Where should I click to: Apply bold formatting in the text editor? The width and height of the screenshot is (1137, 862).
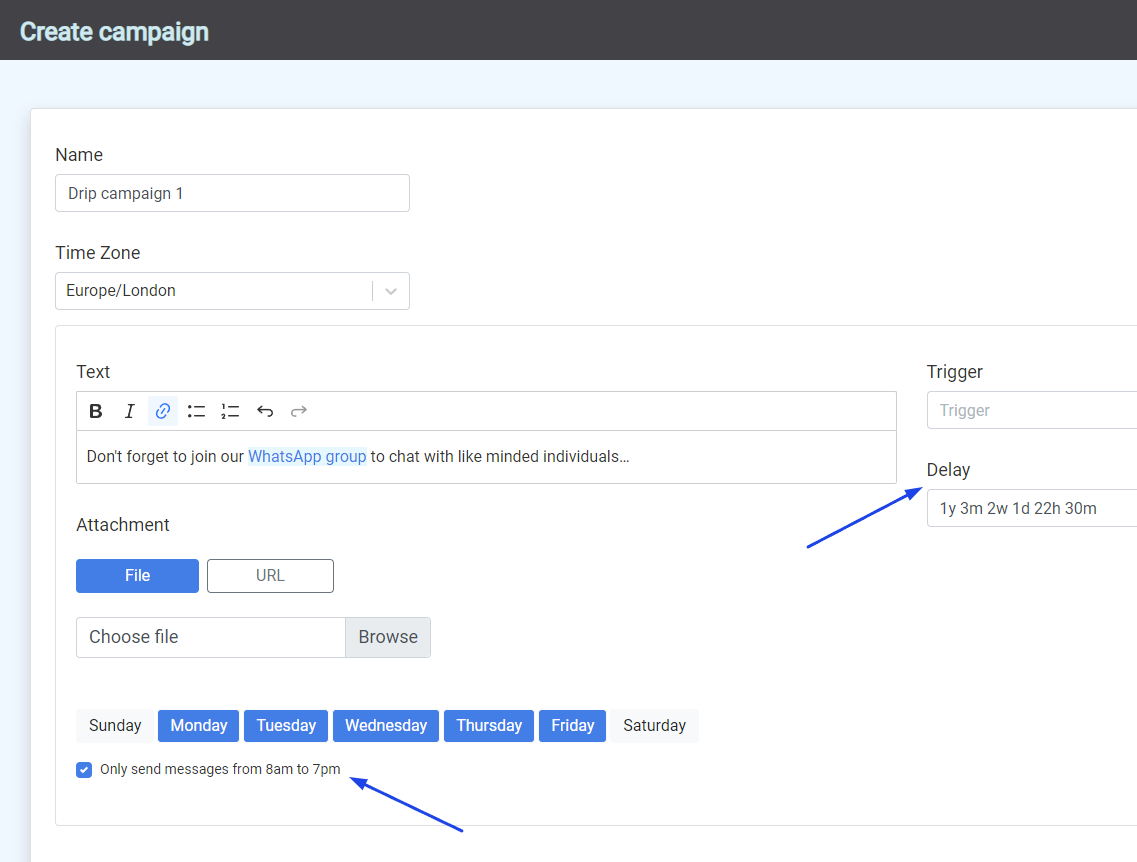click(x=95, y=410)
